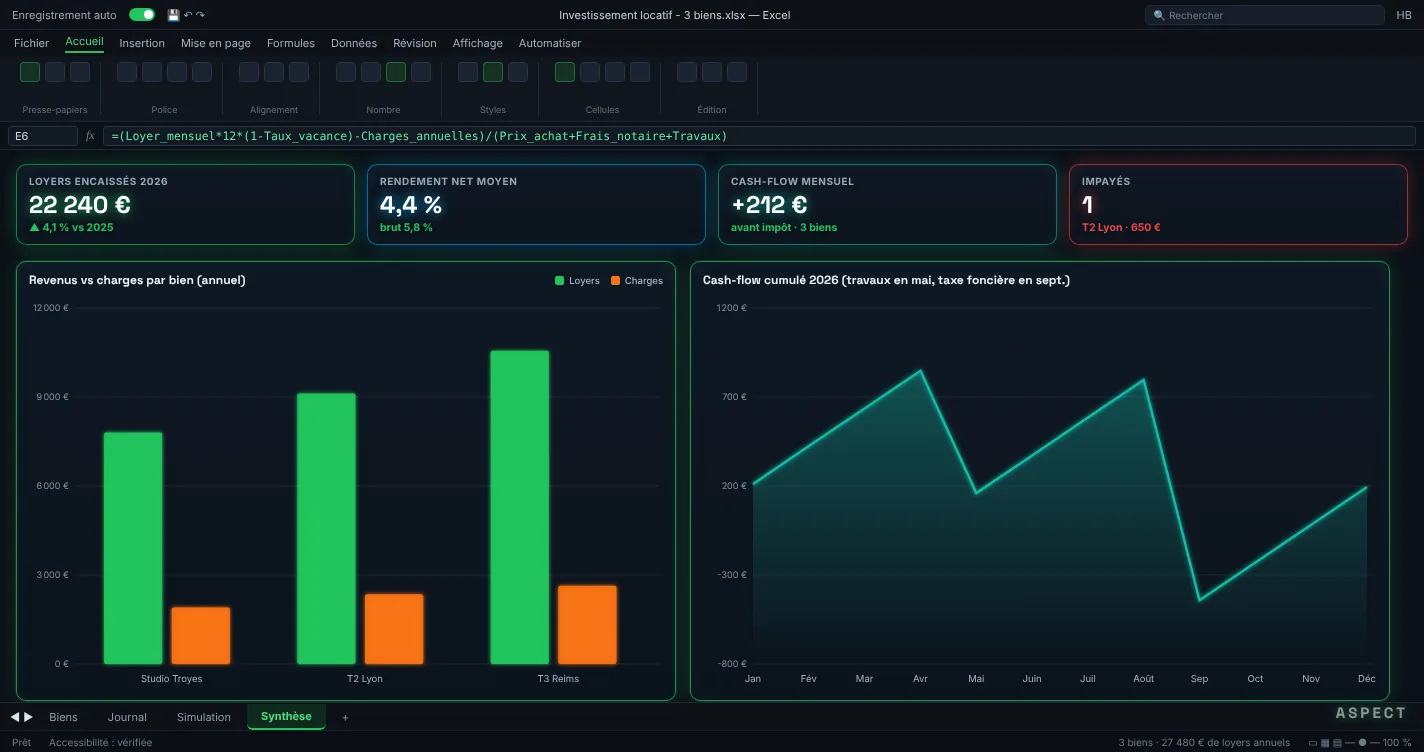The image size is (1424, 752).
Task: Click the green Loyers bar for T3 Reims
Action: [x=520, y=507]
